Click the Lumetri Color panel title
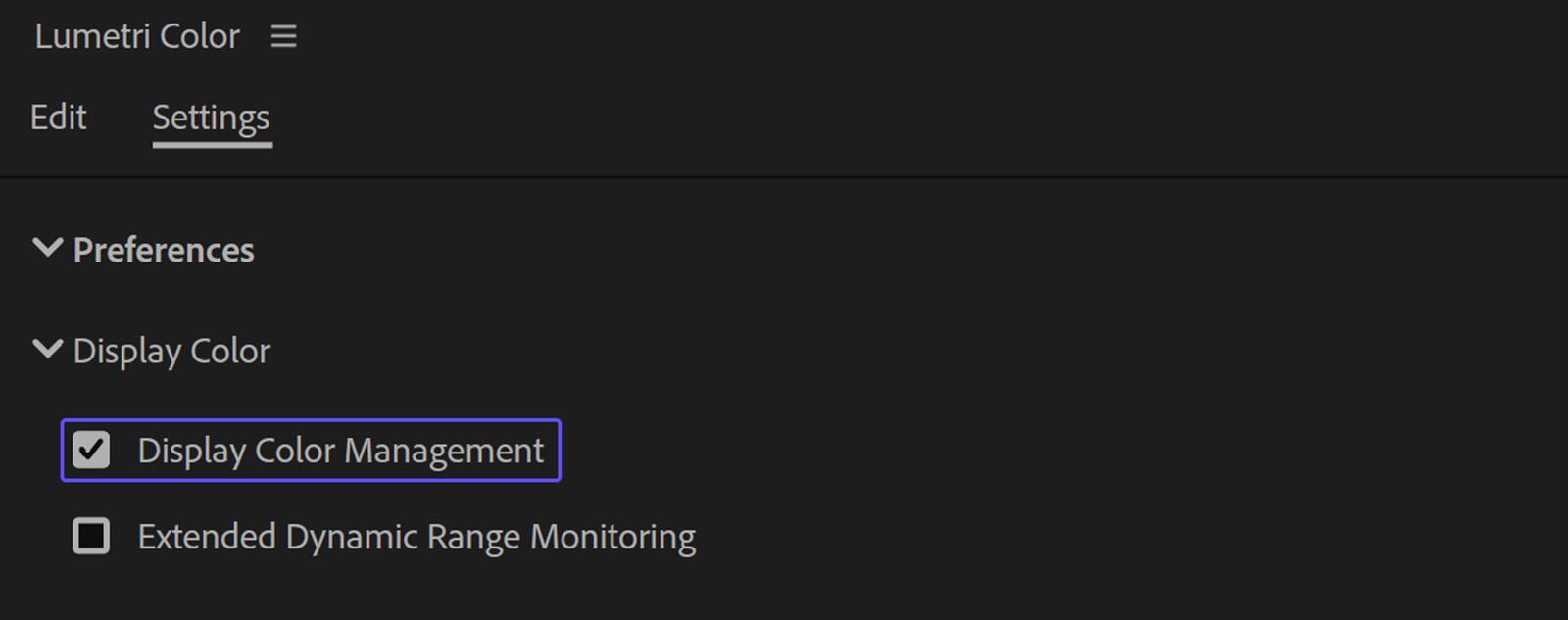Viewport: 1568px width, 620px height. click(137, 37)
